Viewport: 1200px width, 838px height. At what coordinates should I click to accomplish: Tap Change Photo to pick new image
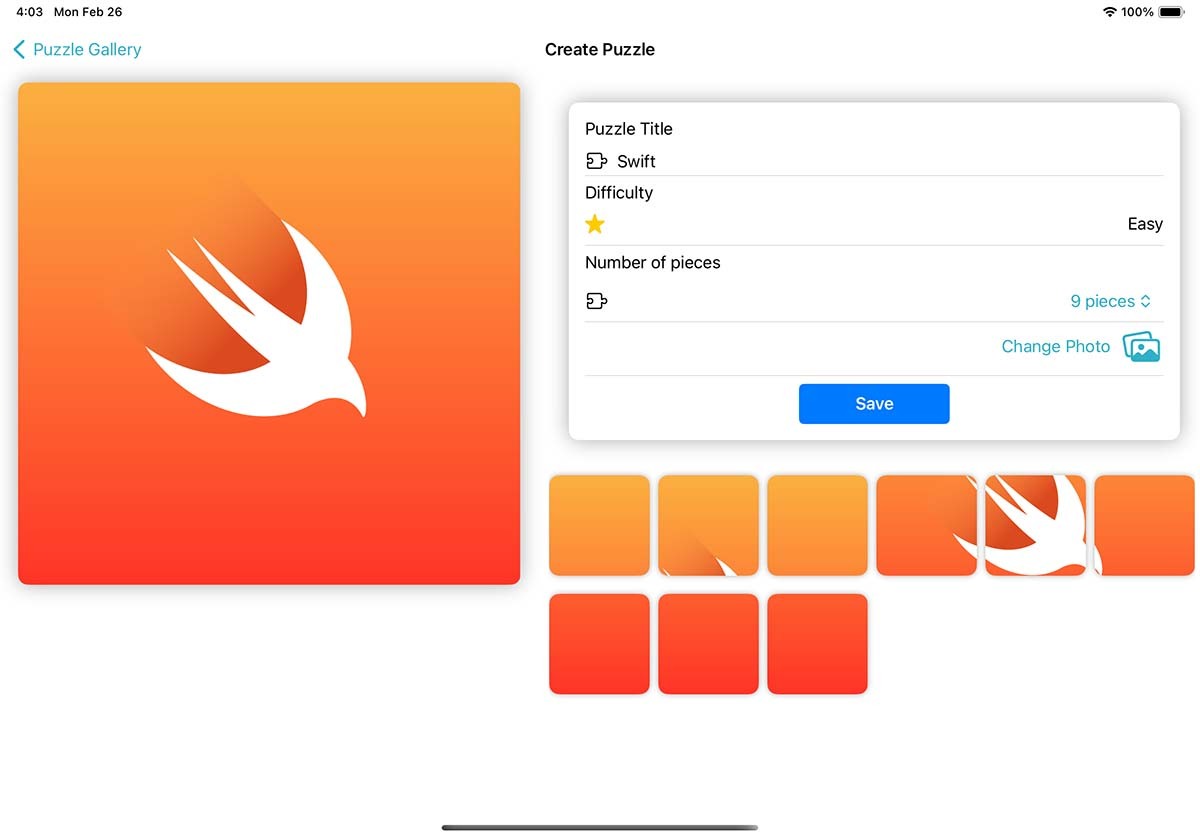[x=1080, y=347]
